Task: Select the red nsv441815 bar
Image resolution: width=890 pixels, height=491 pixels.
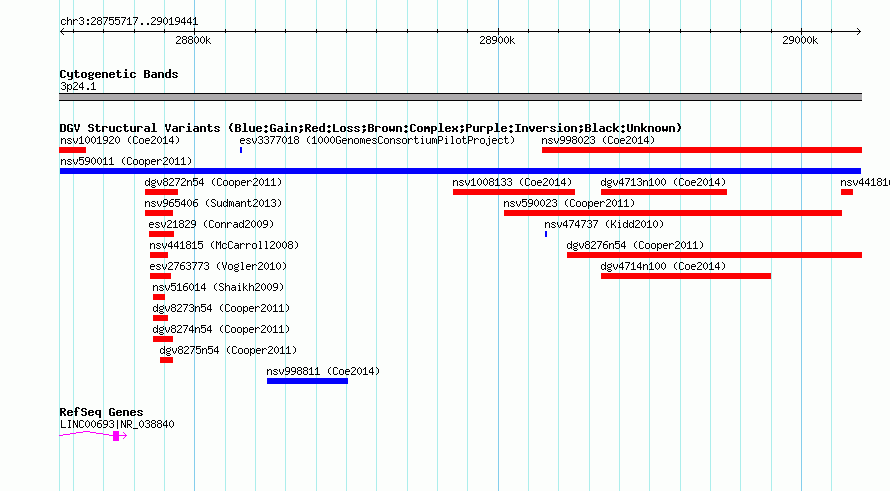Action: [159, 255]
